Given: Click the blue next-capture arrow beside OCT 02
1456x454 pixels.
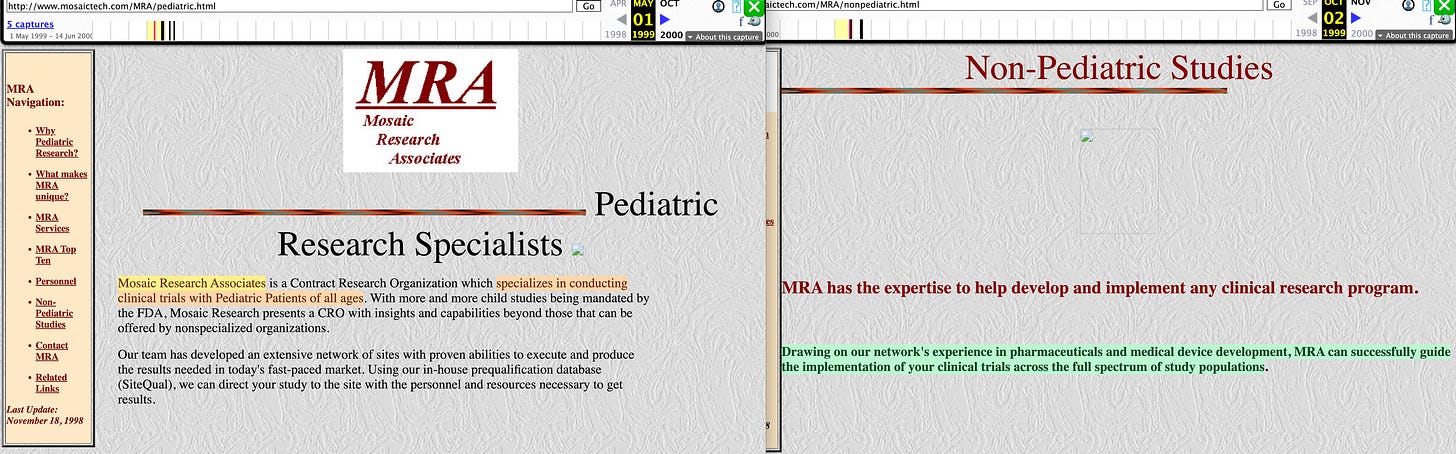Looking at the screenshot, I should click(1357, 19).
